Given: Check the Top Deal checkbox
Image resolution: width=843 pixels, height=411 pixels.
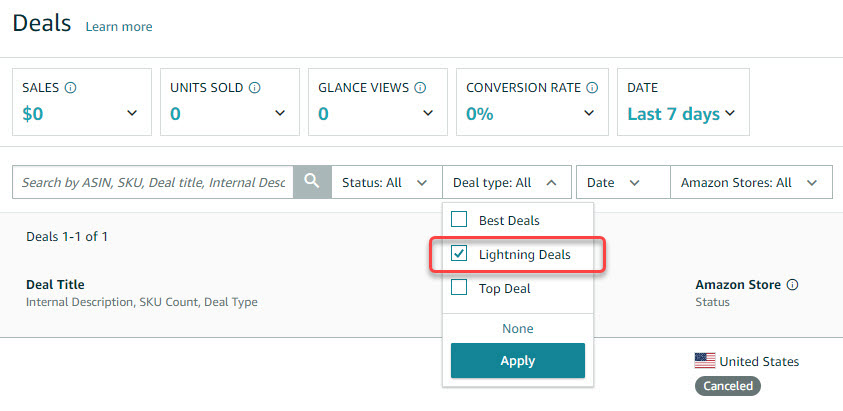Looking at the screenshot, I should pyautogui.click(x=459, y=288).
